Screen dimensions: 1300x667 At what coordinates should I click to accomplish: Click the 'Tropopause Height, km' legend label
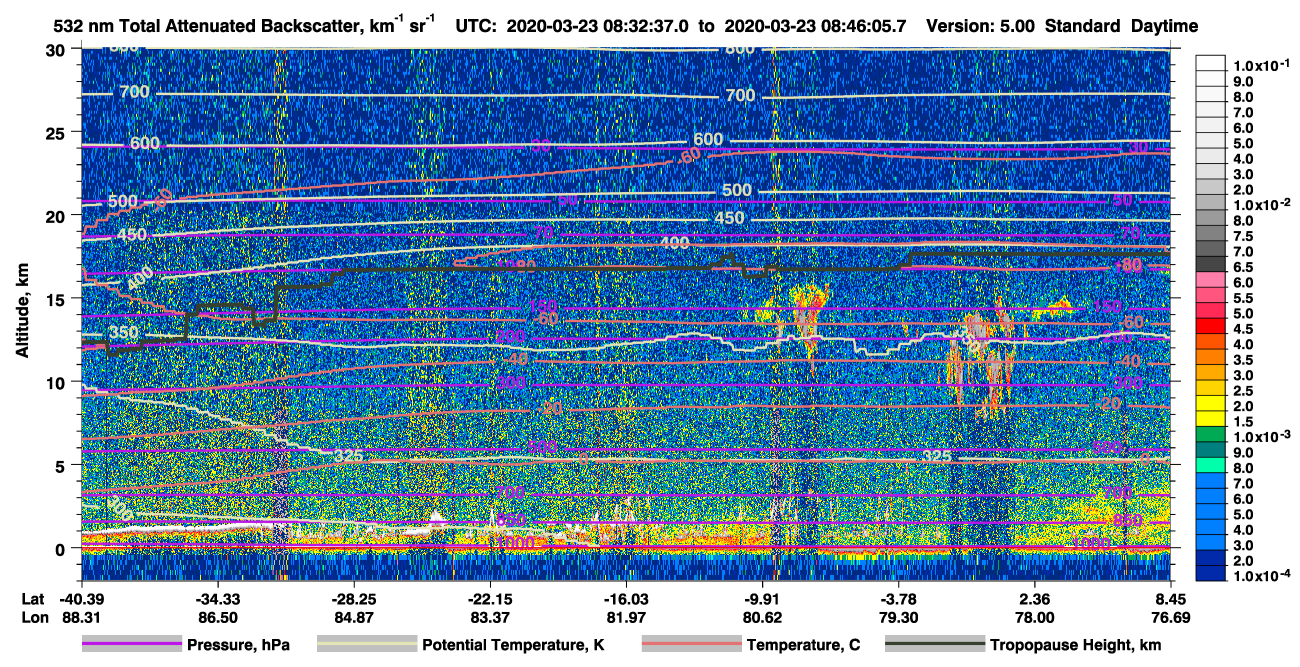[x=1076, y=646]
